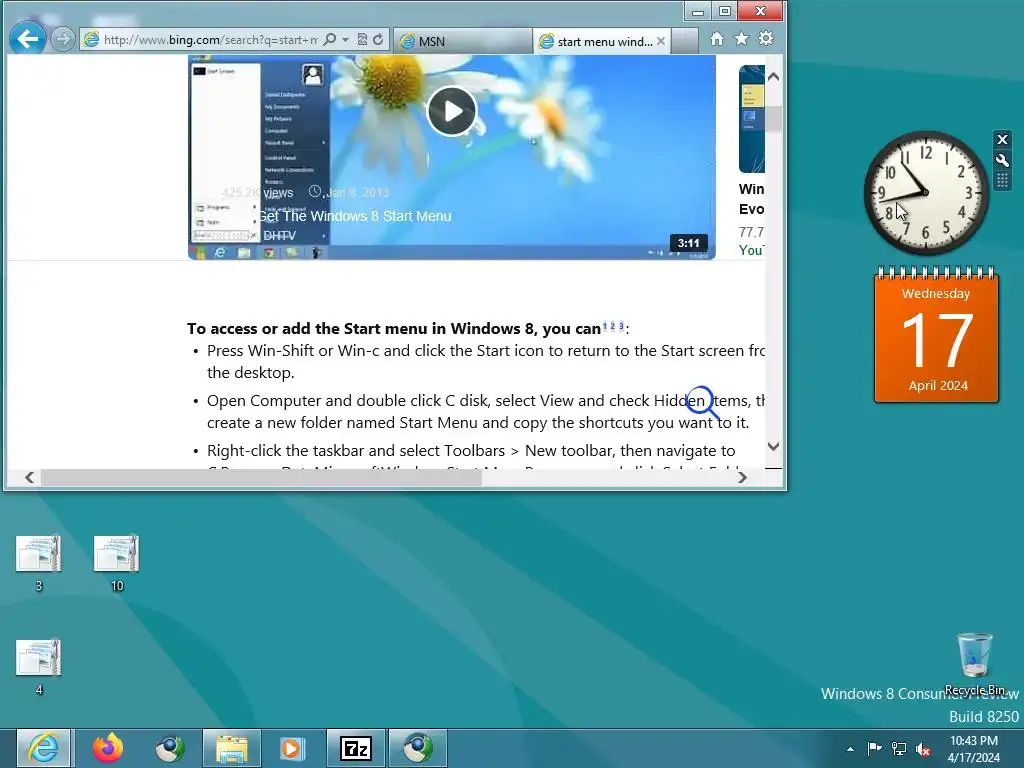The width and height of the screenshot is (1024, 768).
Task: Click the DHTV channel name on video
Action: (x=280, y=236)
